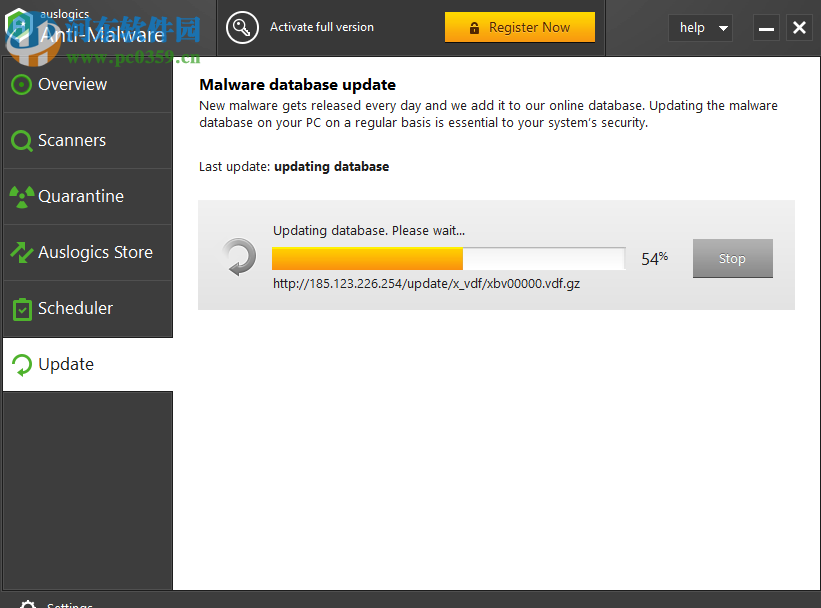
Task: Click the Scanners magnifier icon
Action: pyautogui.click(x=22, y=140)
